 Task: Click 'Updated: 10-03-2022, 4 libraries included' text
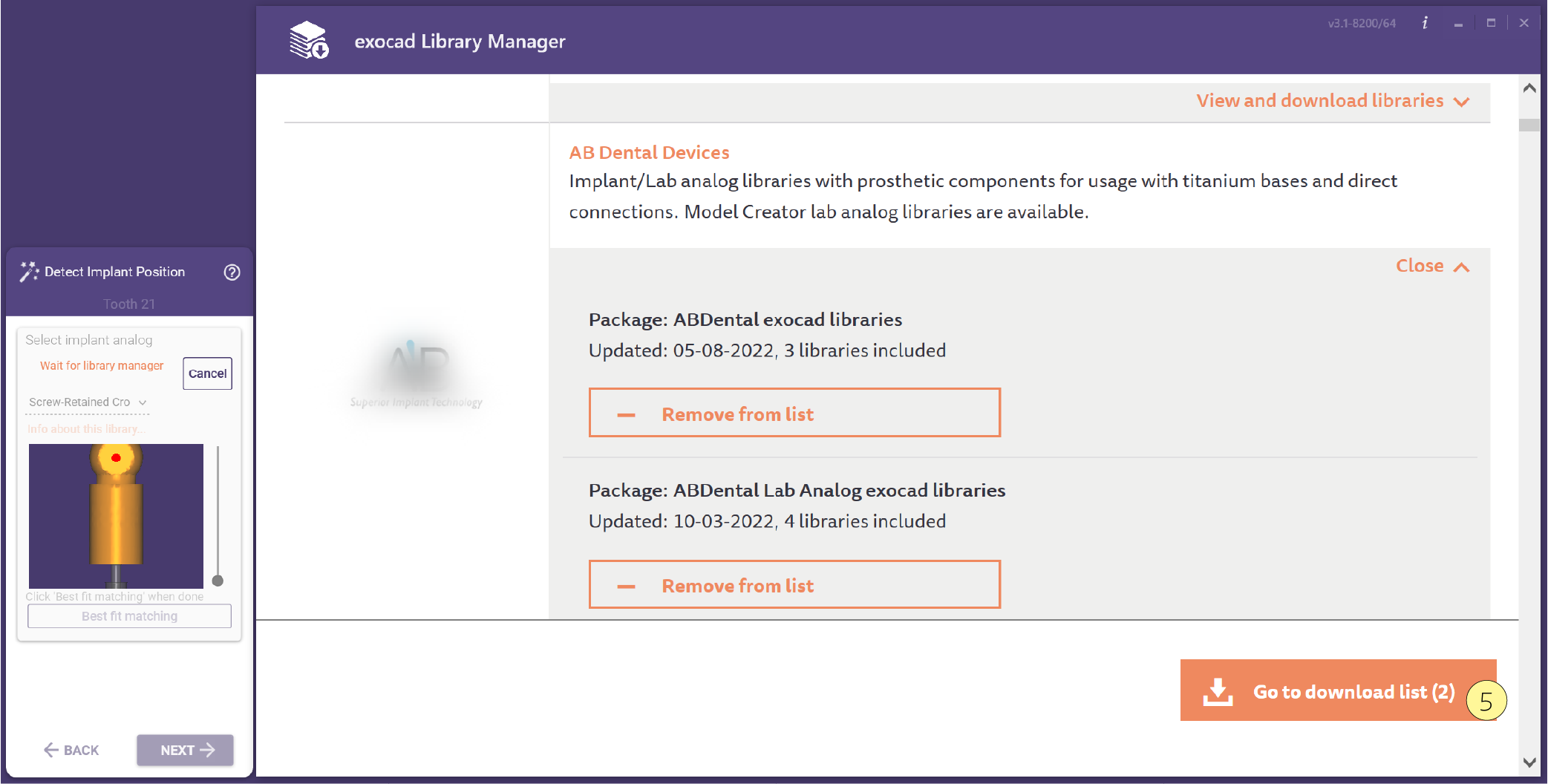[x=767, y=521]
